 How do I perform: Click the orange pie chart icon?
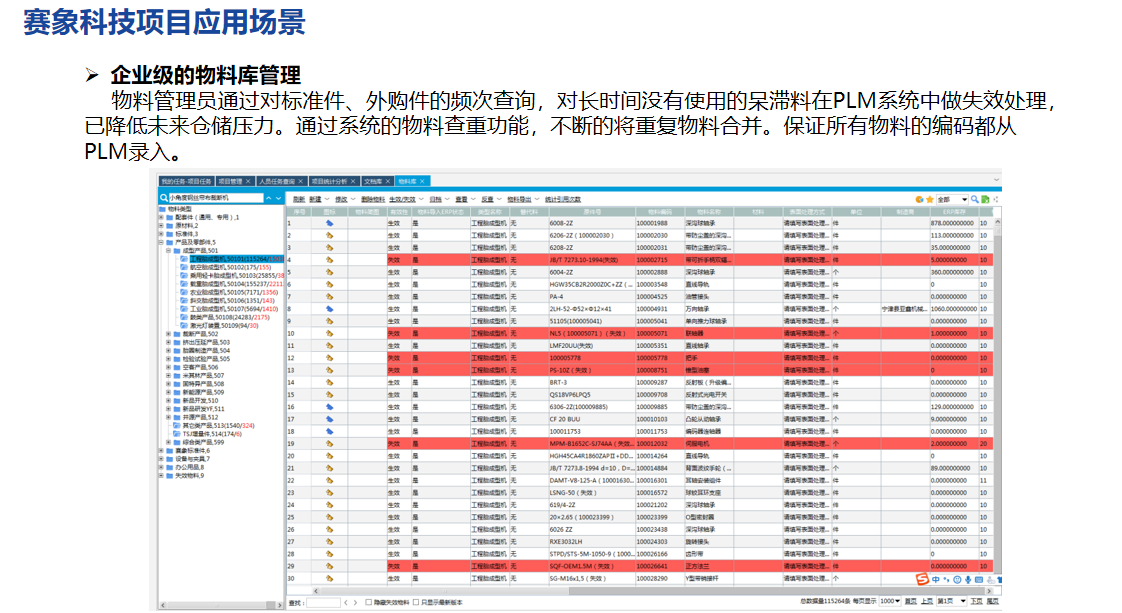pyautogui.click(x=920, y=199)
